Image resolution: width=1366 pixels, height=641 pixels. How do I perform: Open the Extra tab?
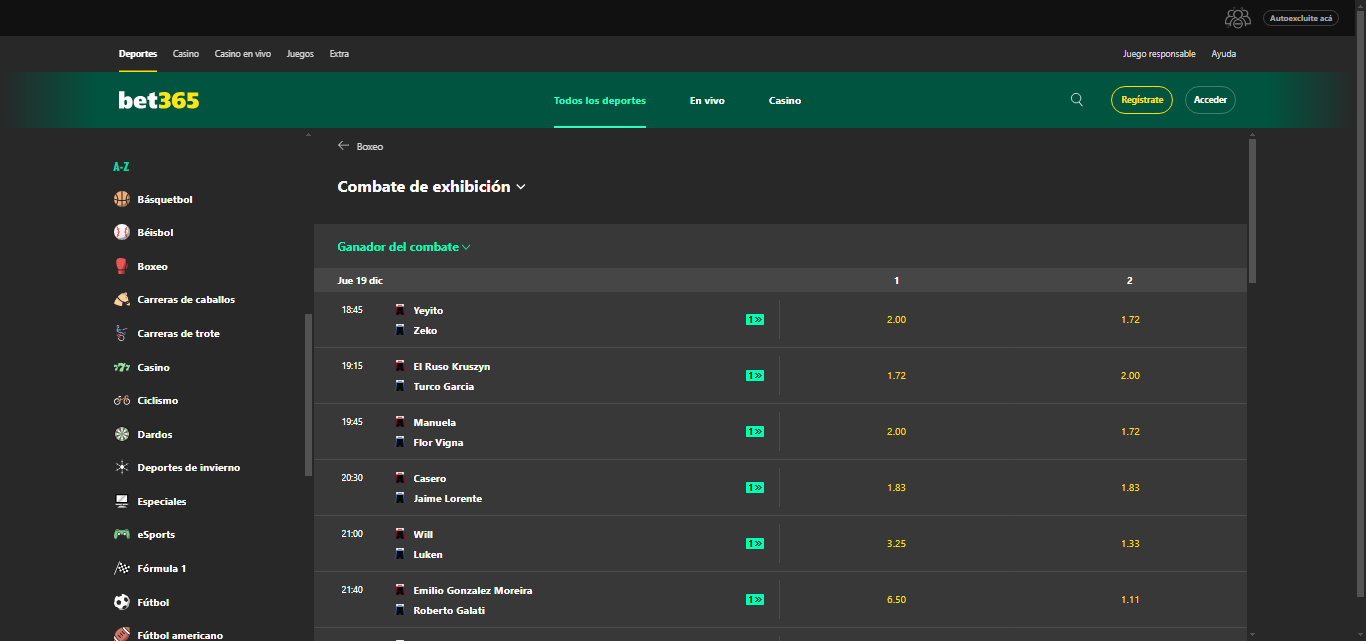(339, 54)
